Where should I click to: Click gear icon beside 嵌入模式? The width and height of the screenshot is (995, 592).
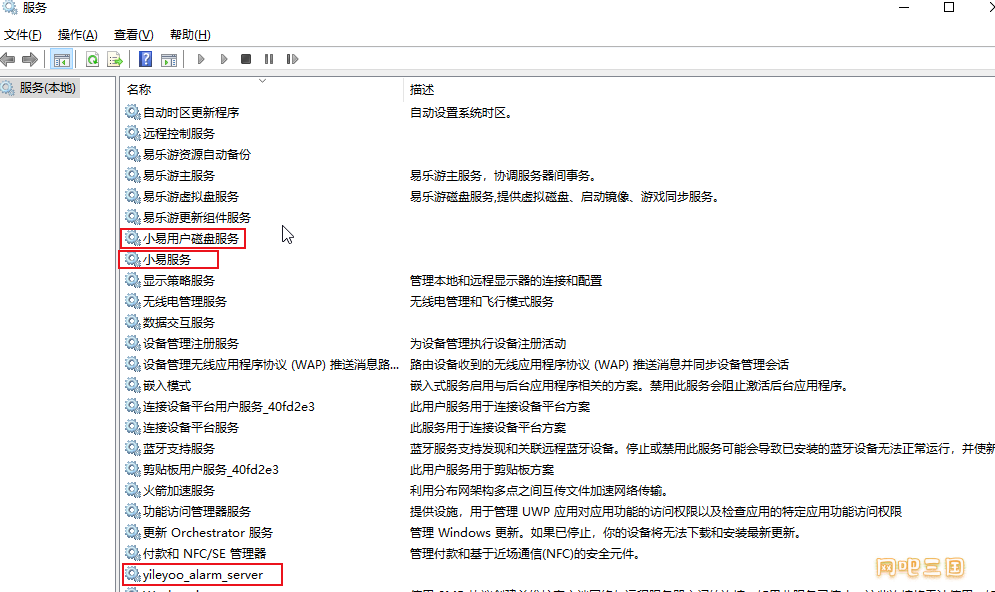click(132, 385)
